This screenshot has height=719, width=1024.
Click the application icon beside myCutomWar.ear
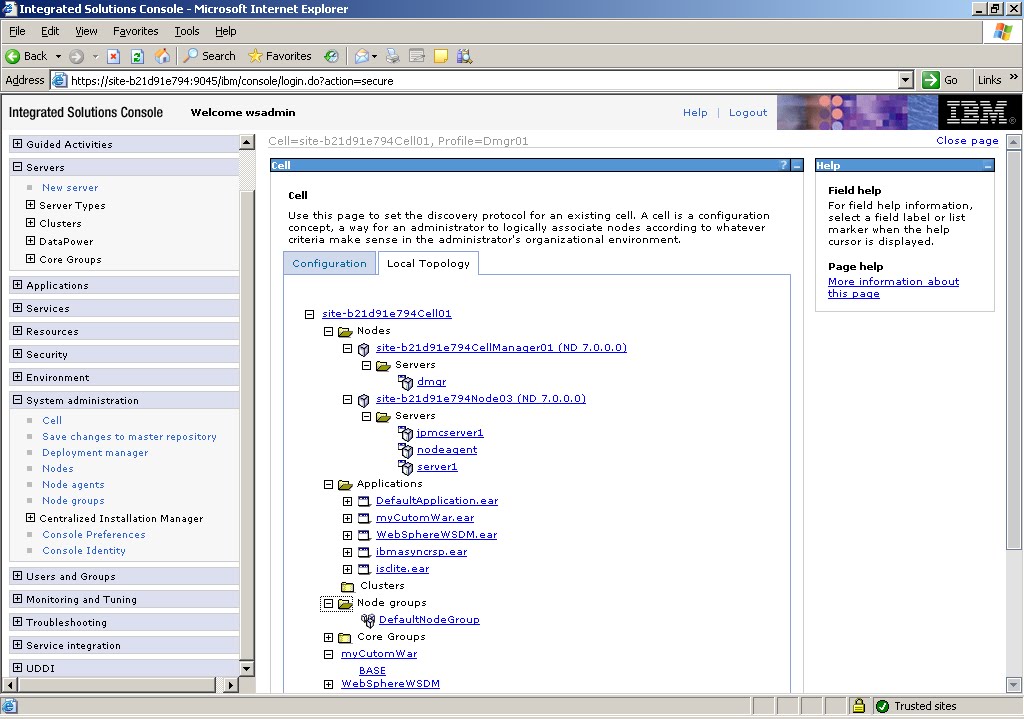click(x=364, y=518)
